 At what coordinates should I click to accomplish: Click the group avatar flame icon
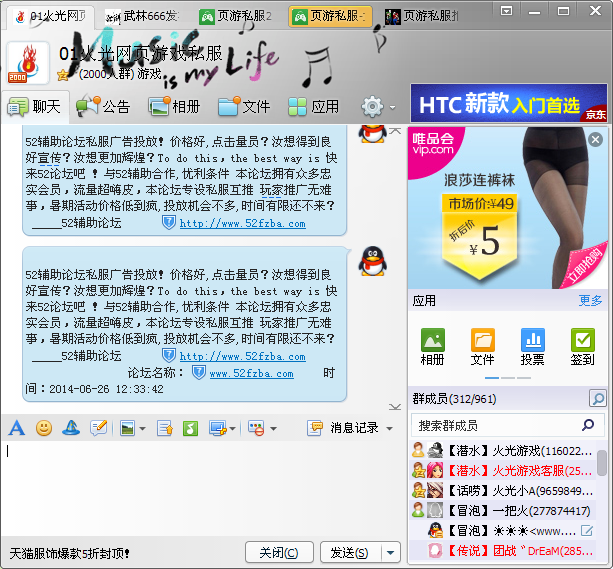coord(28,63)
